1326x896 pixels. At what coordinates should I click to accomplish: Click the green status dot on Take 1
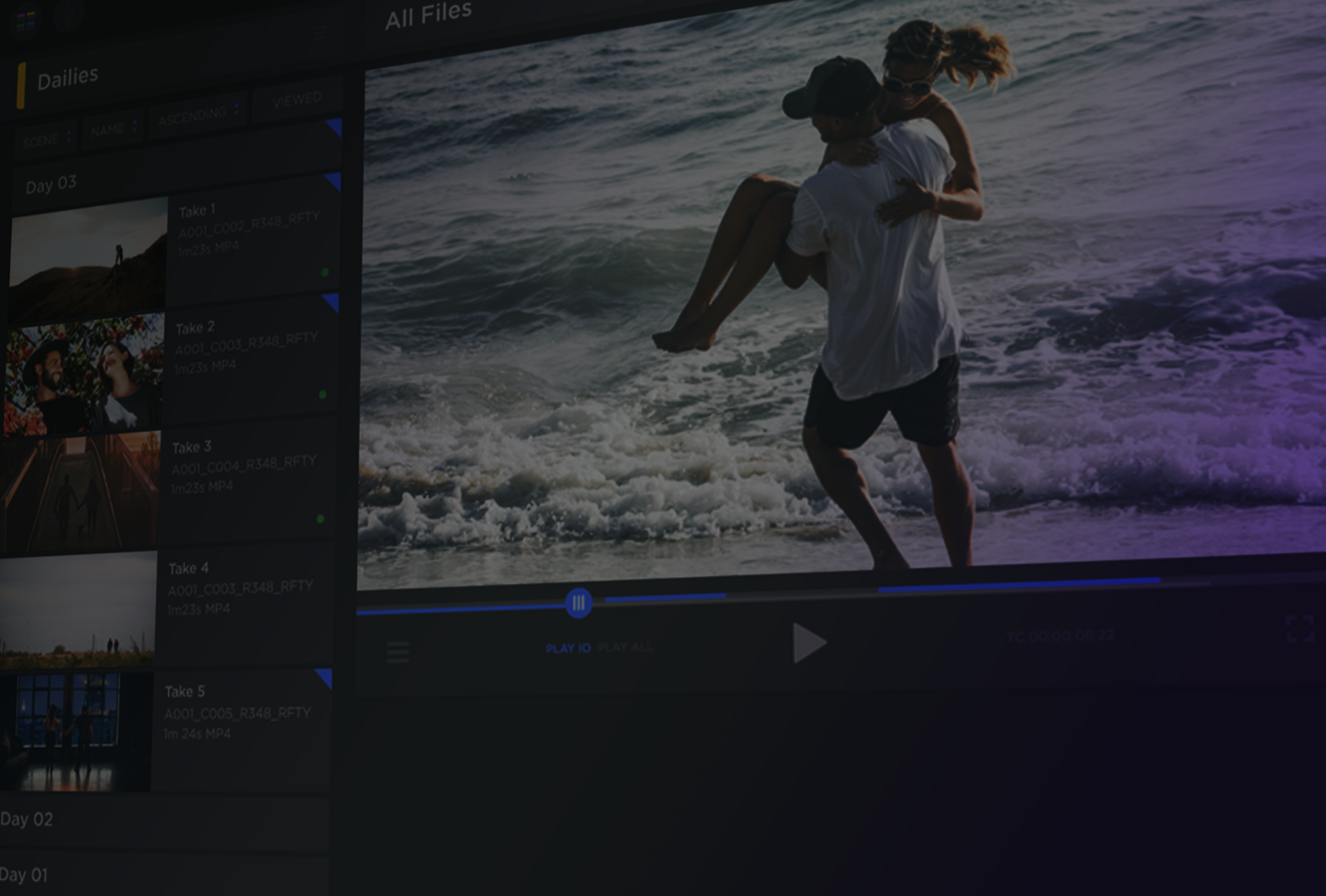tap(325, 273)
